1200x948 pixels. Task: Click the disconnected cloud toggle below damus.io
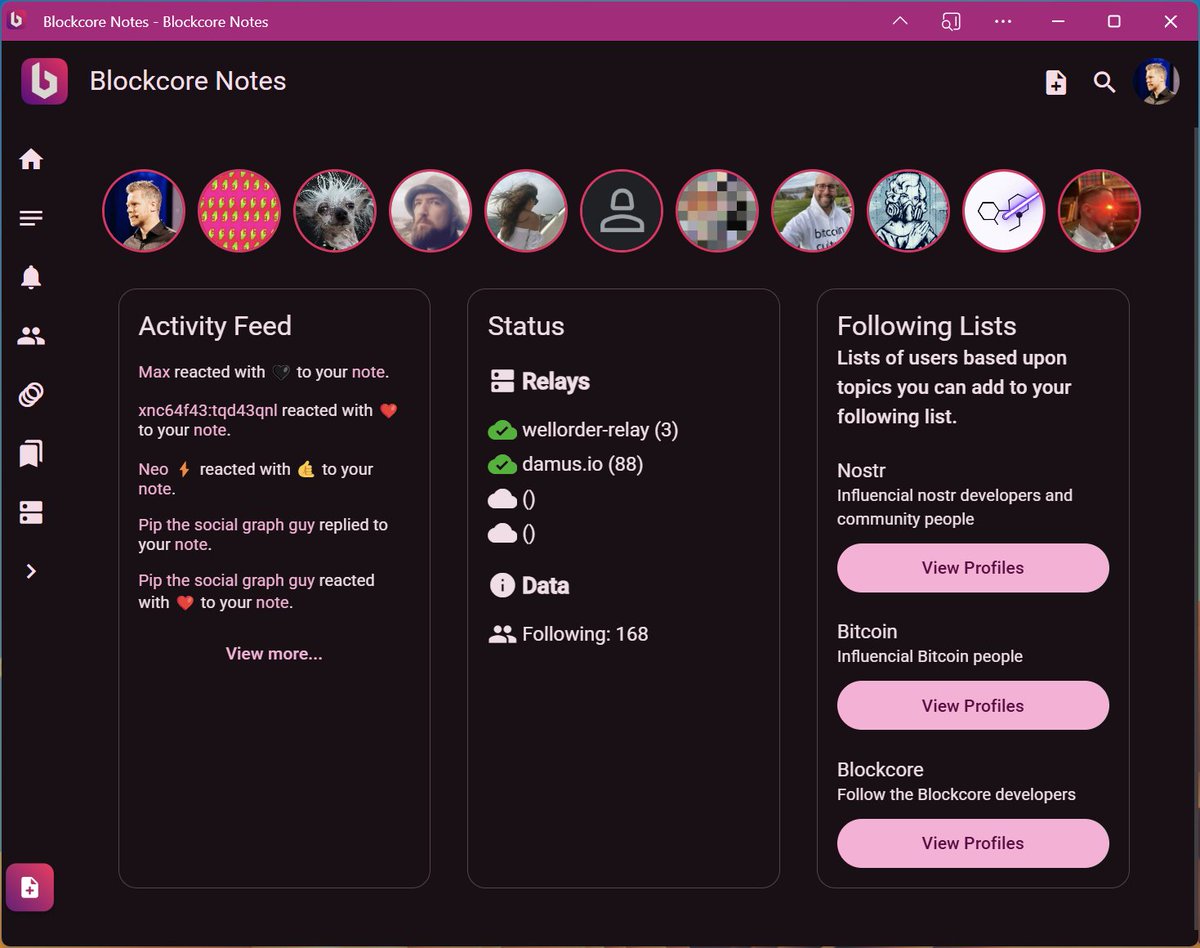[x=502, y=498]
